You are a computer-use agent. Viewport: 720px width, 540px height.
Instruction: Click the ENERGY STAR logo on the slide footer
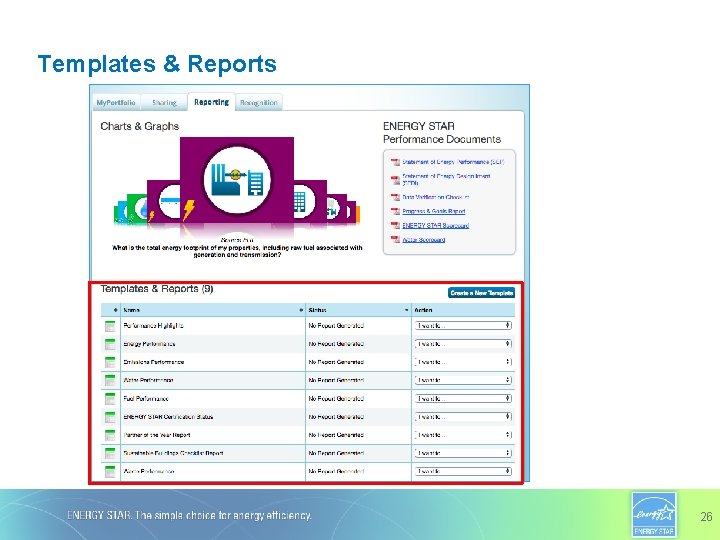(x=654, y=515)
